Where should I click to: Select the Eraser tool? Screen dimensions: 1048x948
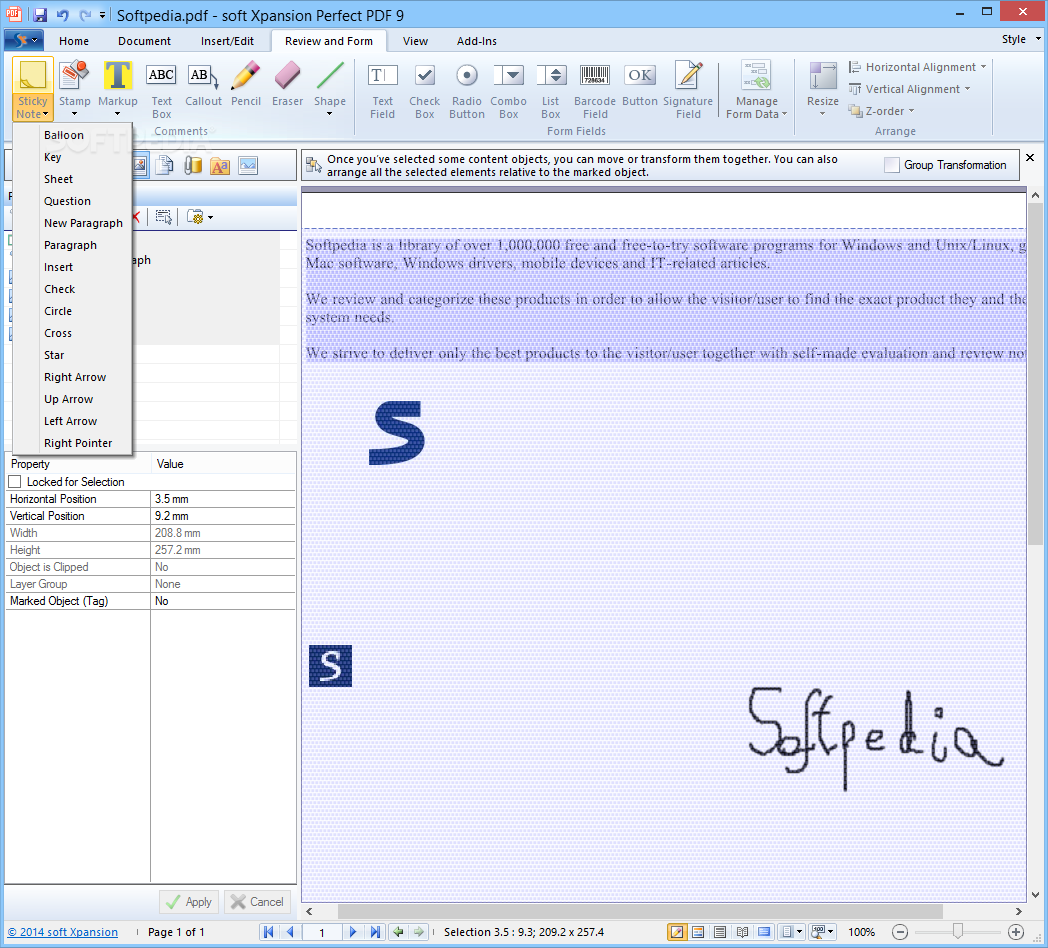pyautogui.click(x=287, y=84)
